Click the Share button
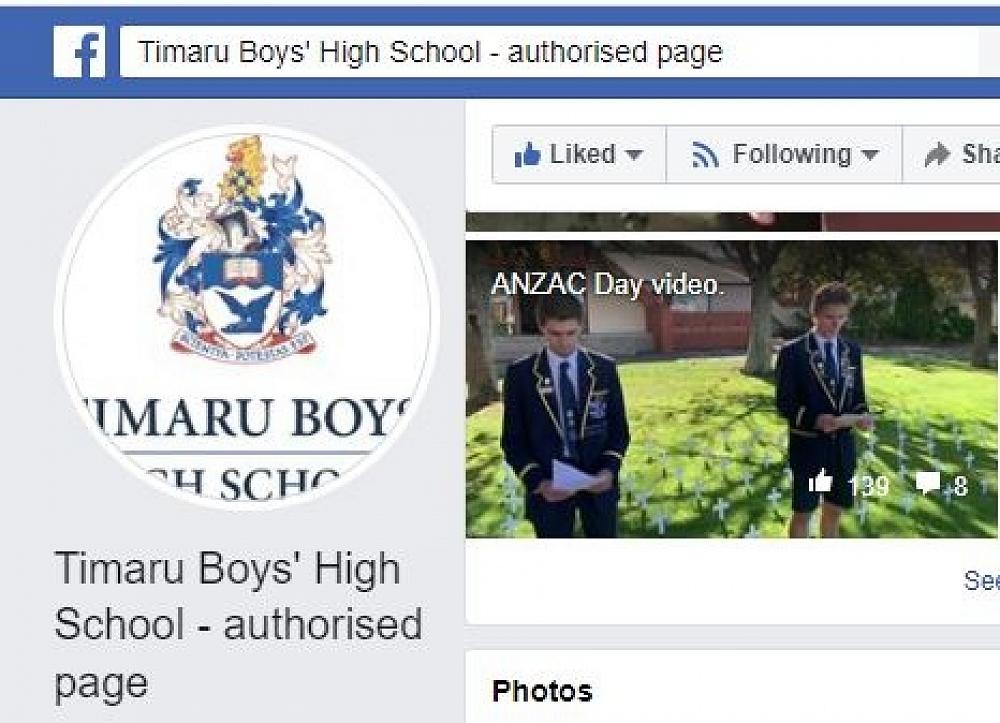 pyautogui.click(x=952, y=154)
